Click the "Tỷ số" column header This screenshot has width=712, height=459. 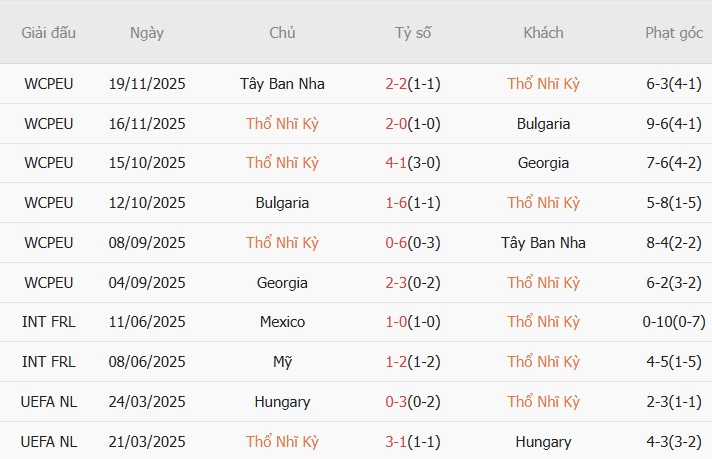click(x=413, y=32)
